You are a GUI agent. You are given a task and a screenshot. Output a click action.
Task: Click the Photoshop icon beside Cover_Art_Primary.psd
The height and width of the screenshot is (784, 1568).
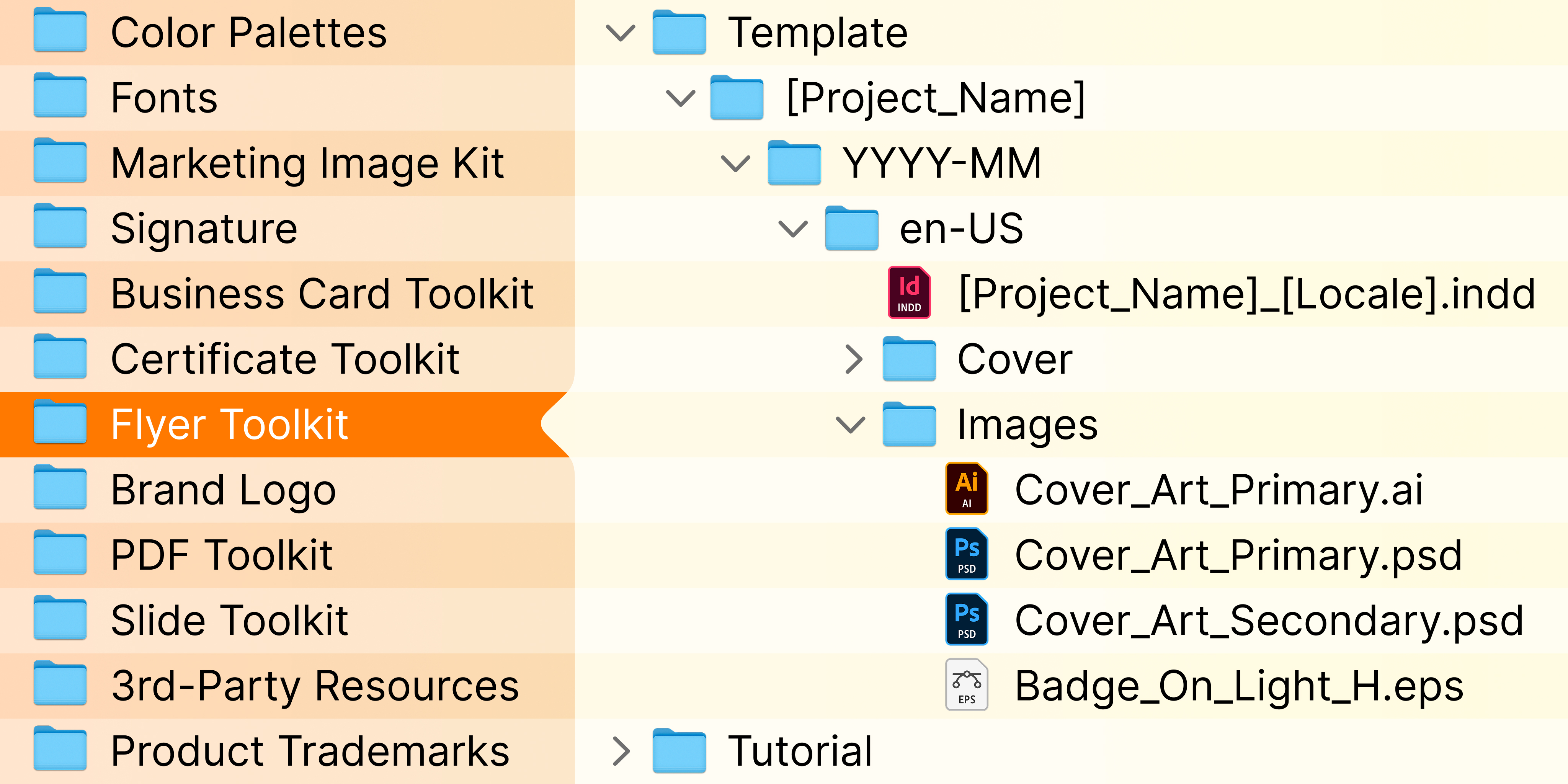967,554
